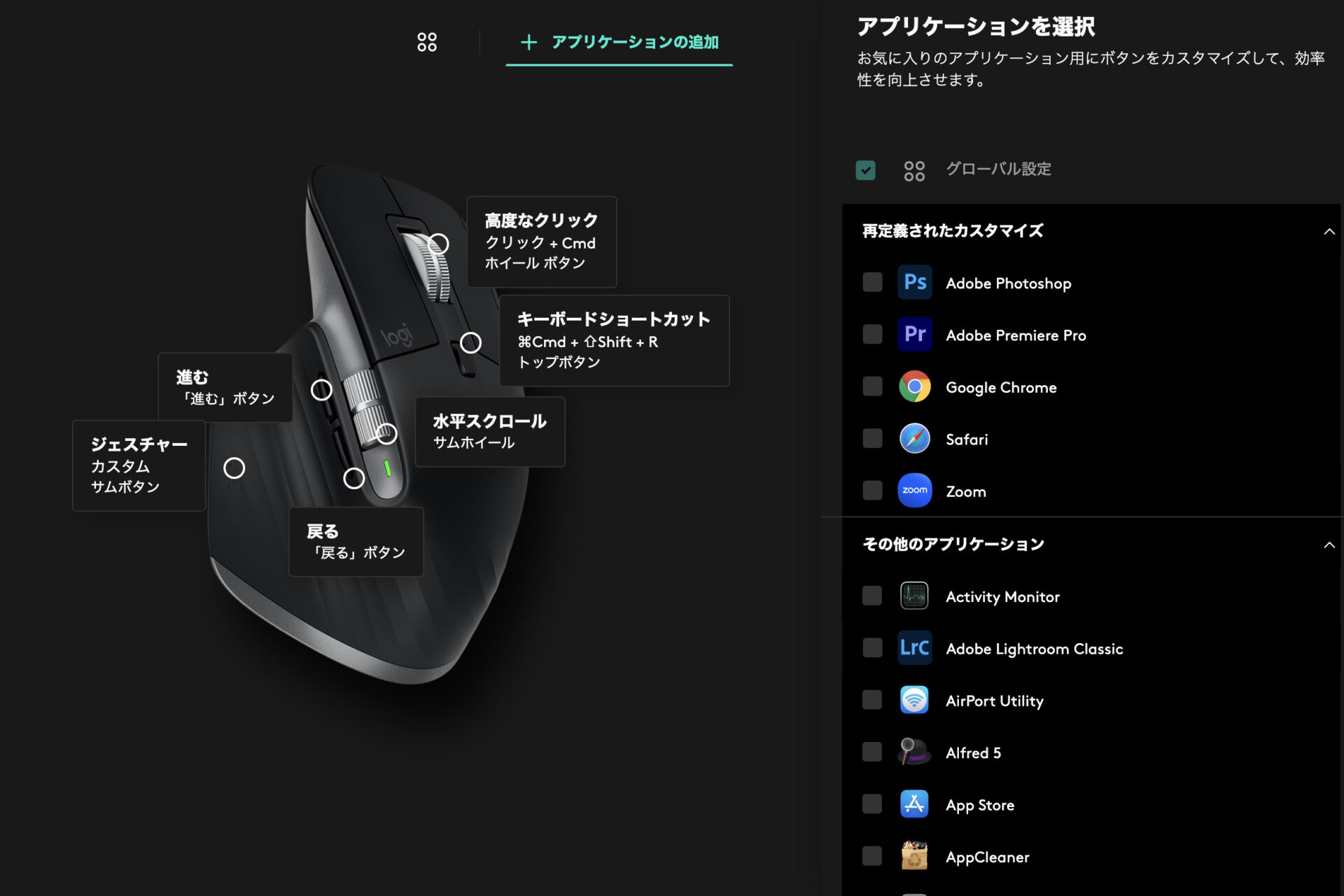Uncheck the グローバル設定 checkbox
The height and width of the screenshot is (896, 1344).
click(x=866, y=170)
